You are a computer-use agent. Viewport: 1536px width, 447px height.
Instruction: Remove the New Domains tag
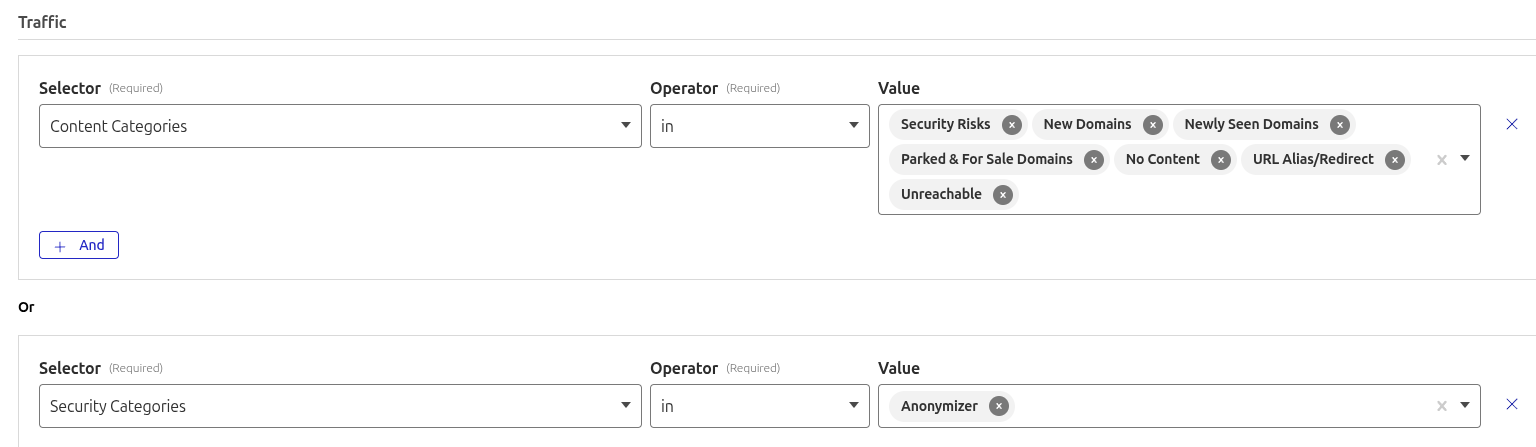[1152, 125]
